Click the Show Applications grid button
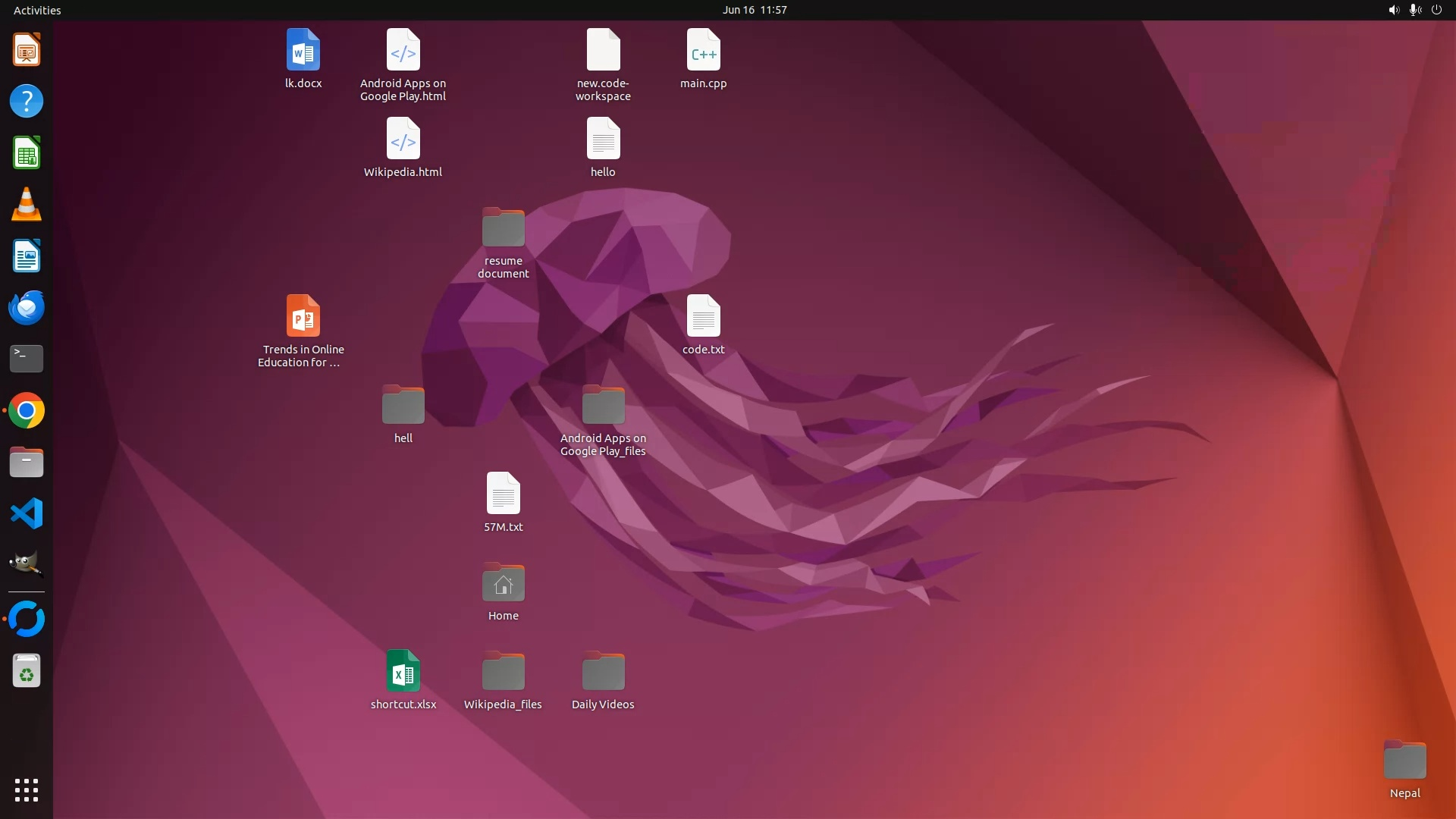 click(27, 789)
